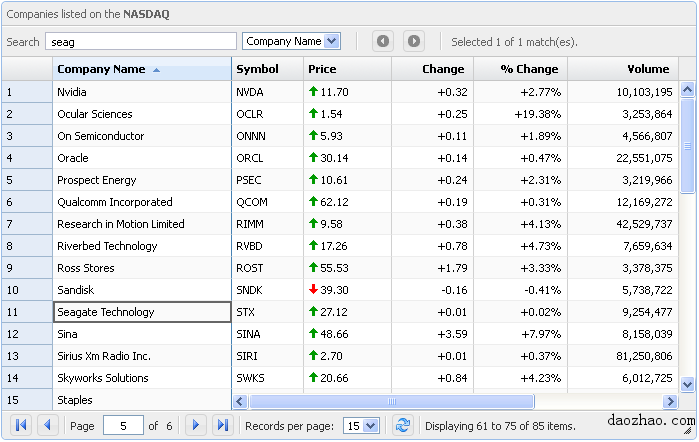Image resolution: width=699 pixels, height=442 pixels.
Task: Click the vertical scrollbar down arrow
Action: [x=687, y=384]
